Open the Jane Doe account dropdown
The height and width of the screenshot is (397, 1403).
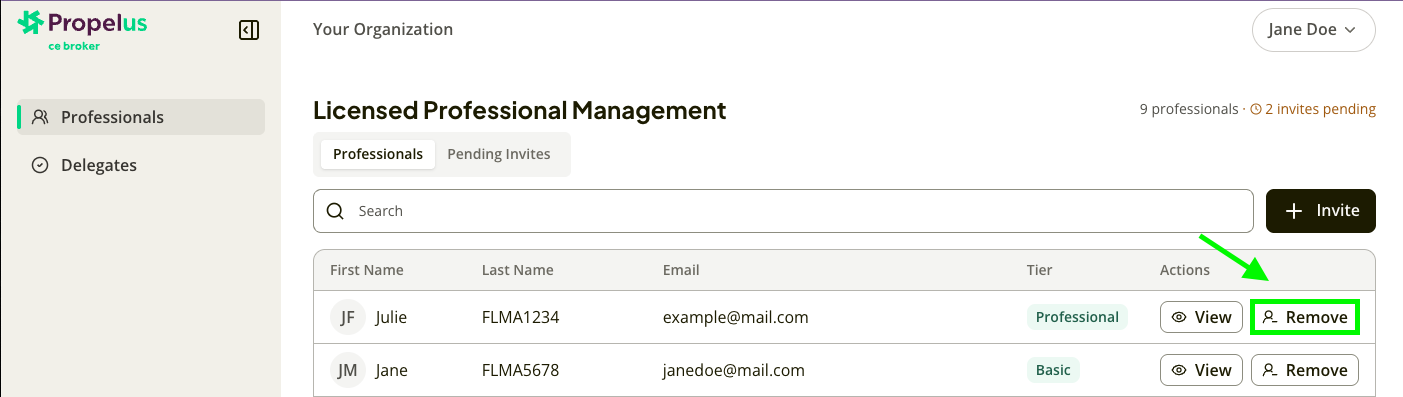[1313, 30]
